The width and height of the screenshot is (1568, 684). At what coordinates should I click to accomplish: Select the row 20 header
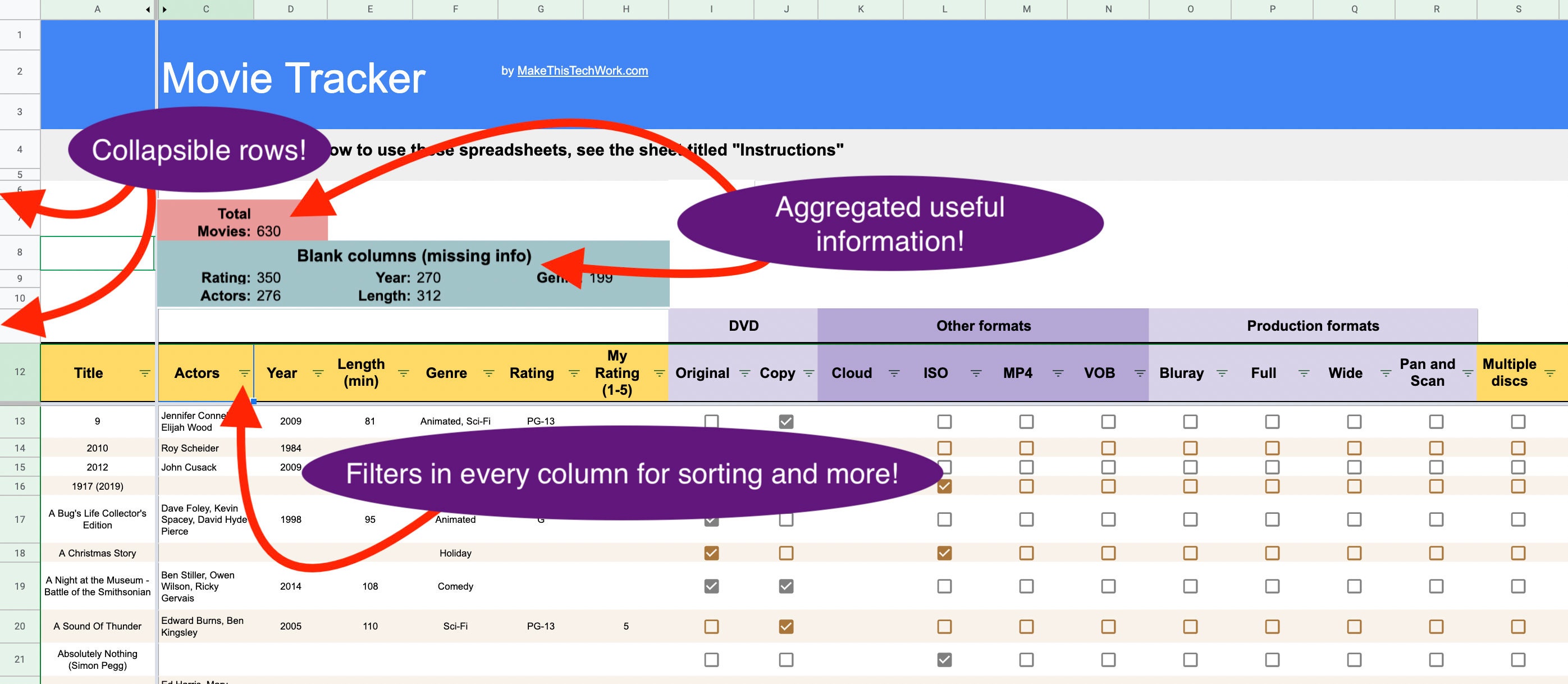tap(20, 626)
